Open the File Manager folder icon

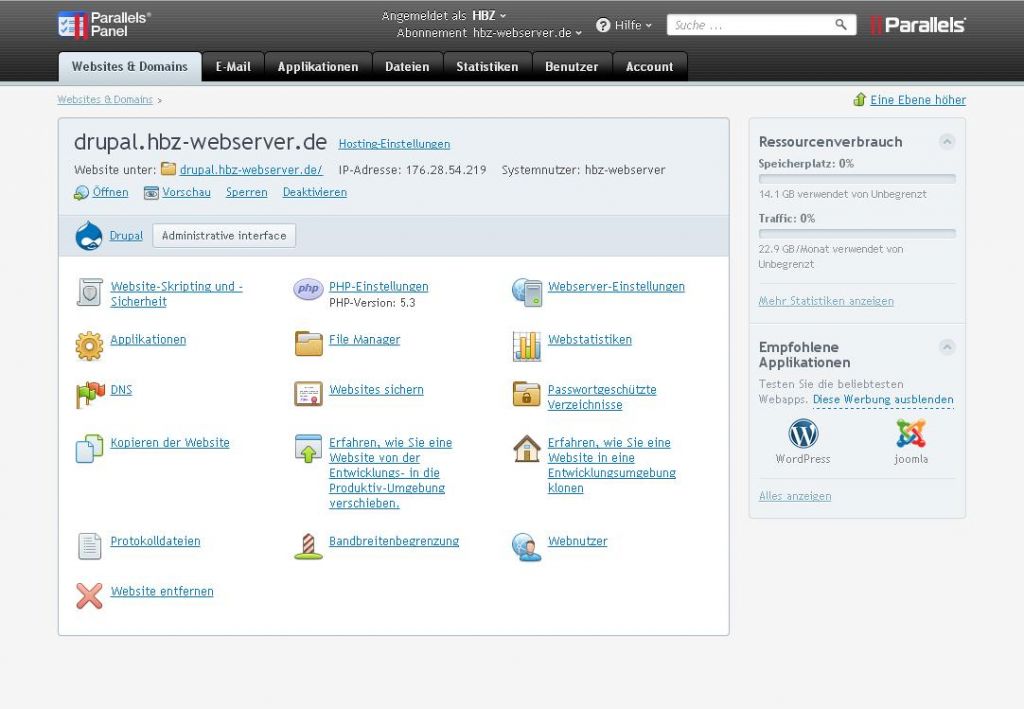coord(308,343)
